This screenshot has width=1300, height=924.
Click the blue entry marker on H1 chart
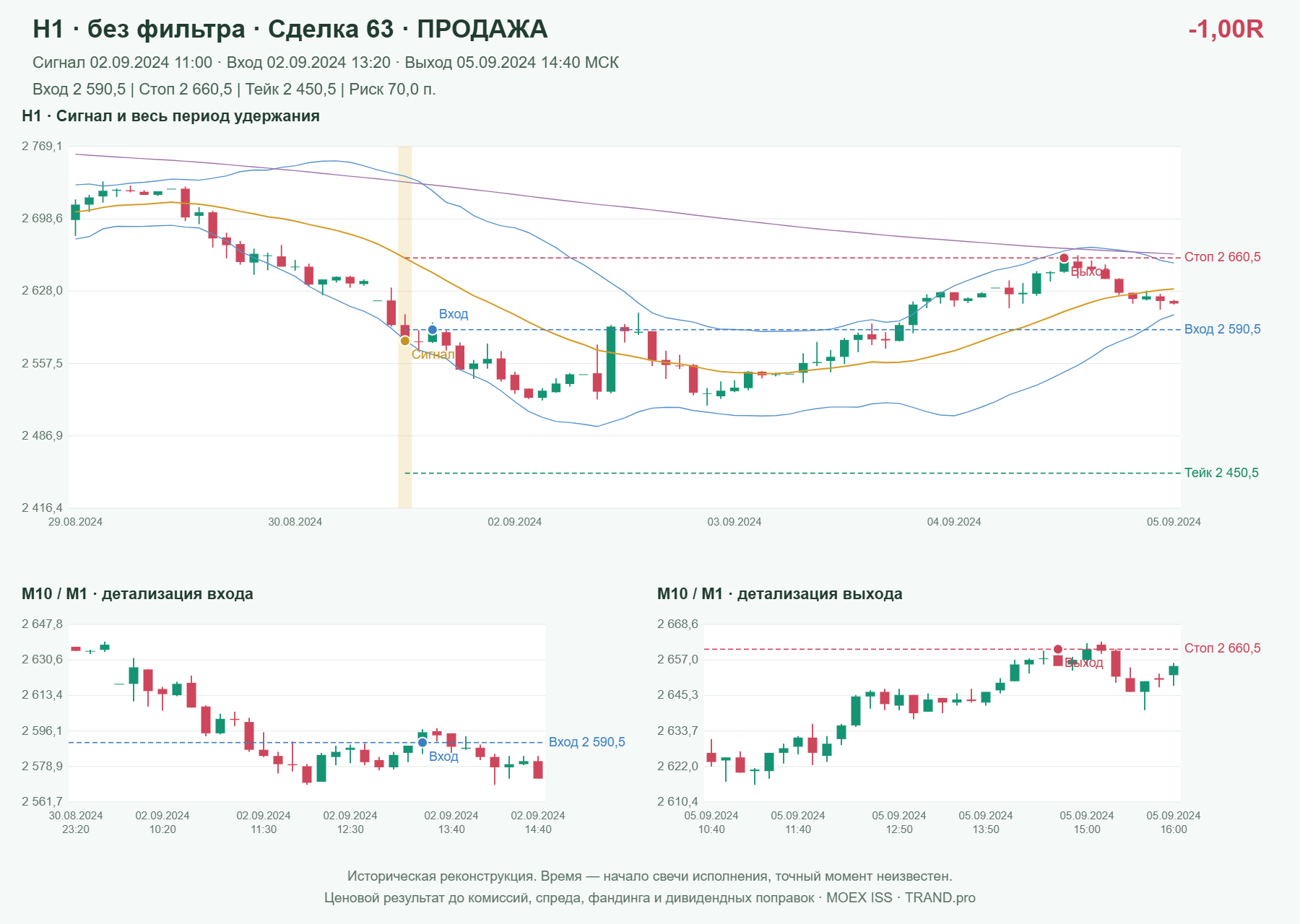(x=432, y=330)
